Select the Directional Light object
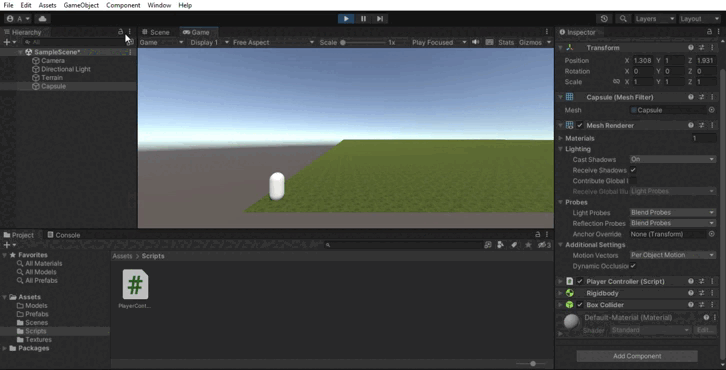Image resolution: width=726 pixels, height=370 pixels. tap(66, 69)
